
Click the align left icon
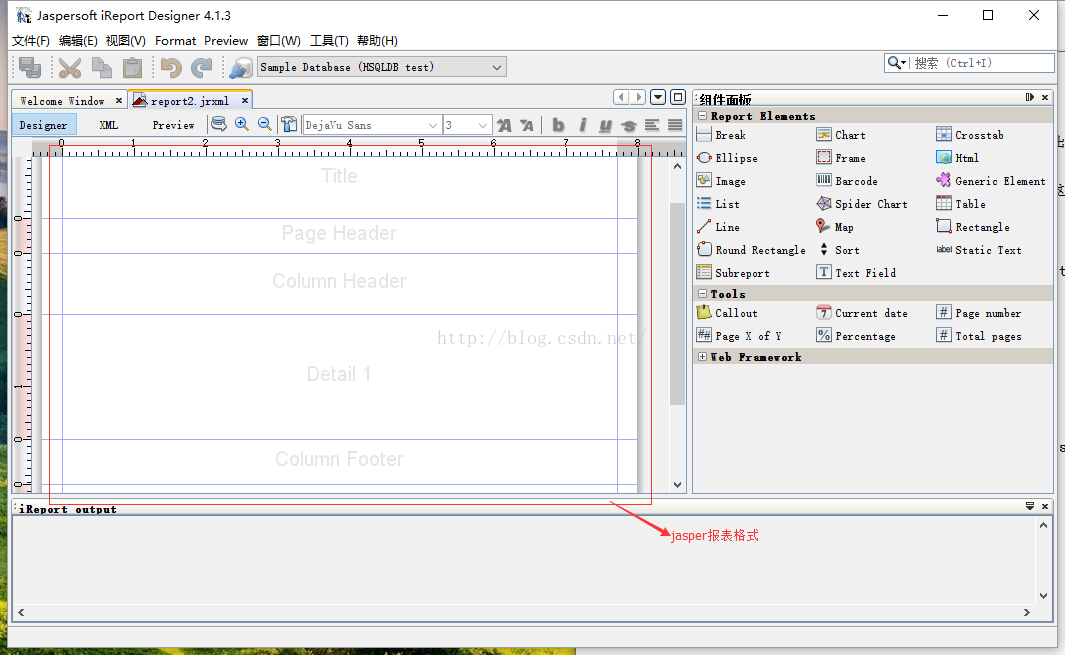(x=652, y=125)
